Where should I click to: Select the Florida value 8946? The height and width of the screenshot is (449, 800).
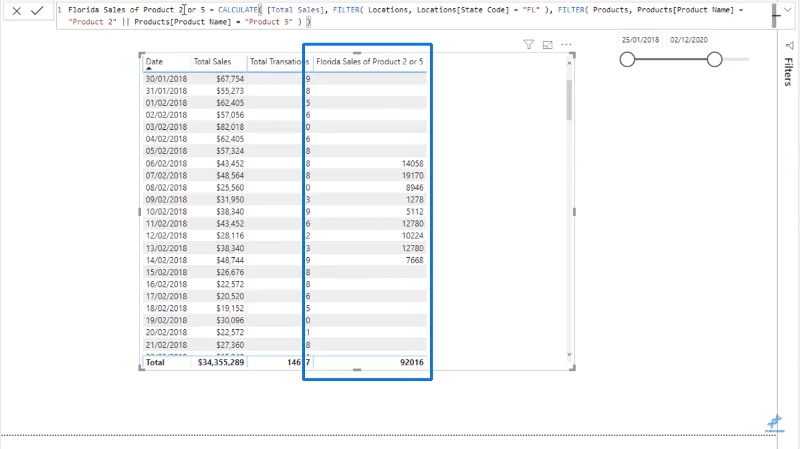pyautogui.click(x=415, y=188)
